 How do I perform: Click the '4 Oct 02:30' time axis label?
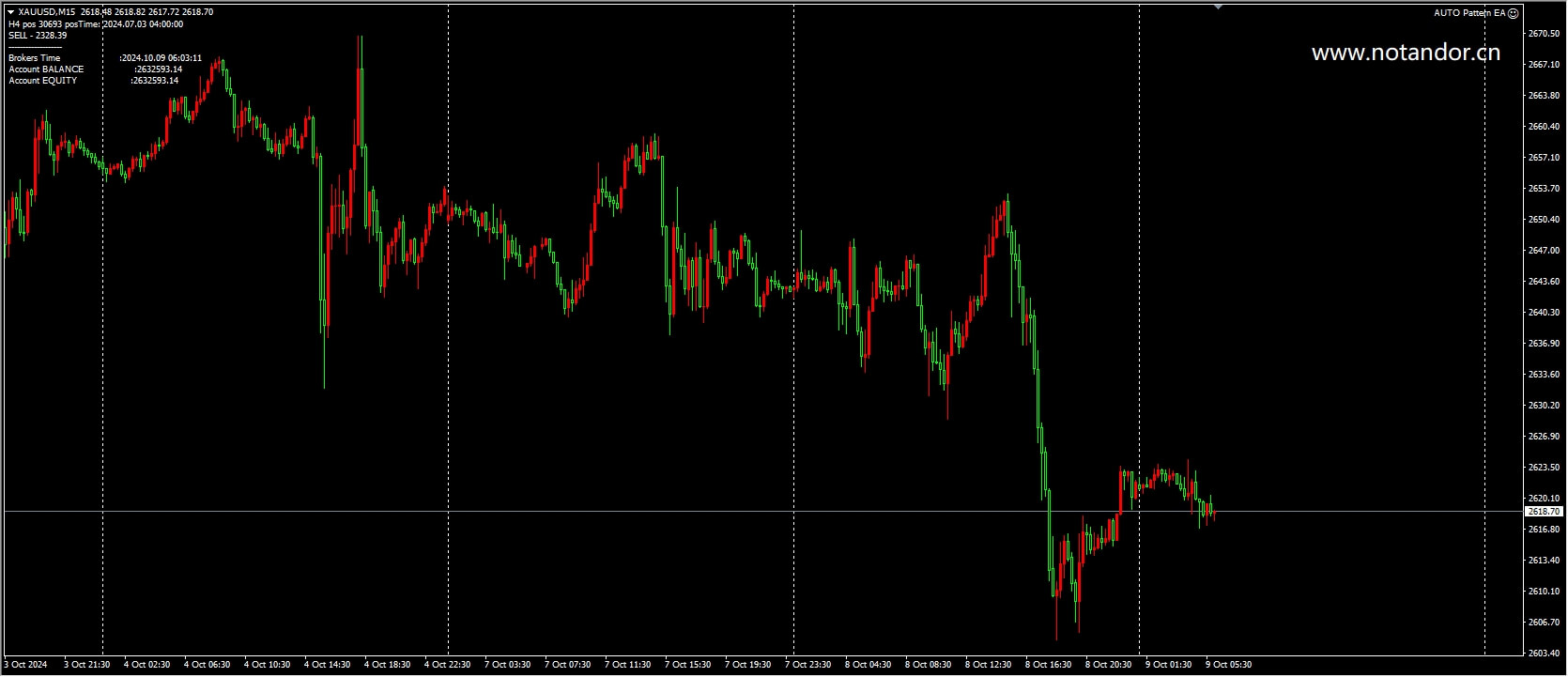point(146,665)
